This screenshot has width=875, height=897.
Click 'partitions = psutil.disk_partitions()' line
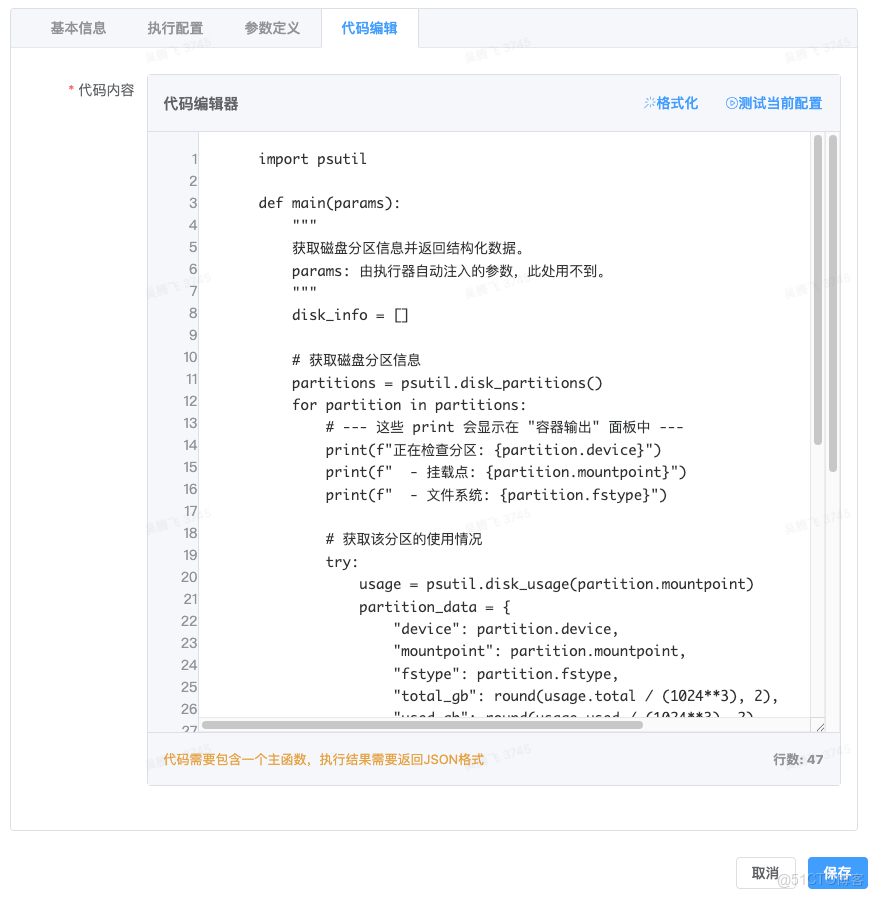pos(447,383)
